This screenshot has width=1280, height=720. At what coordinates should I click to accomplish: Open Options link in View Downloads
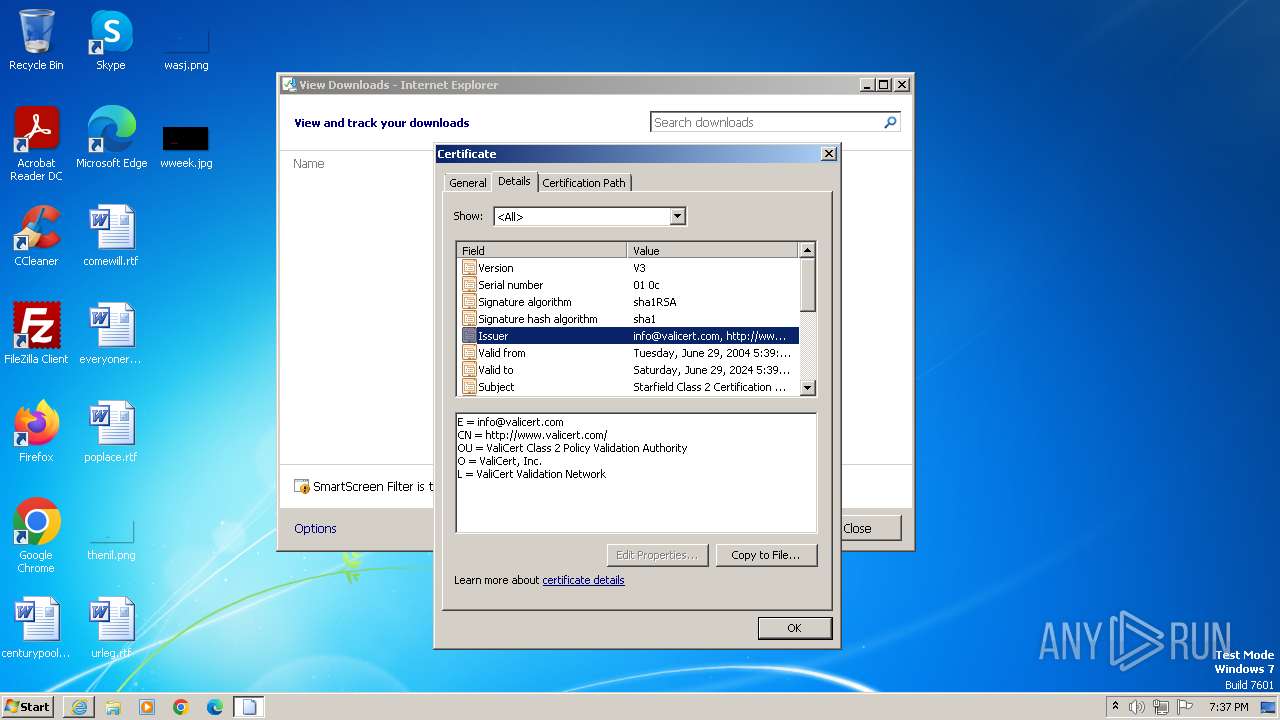(315, 528)
